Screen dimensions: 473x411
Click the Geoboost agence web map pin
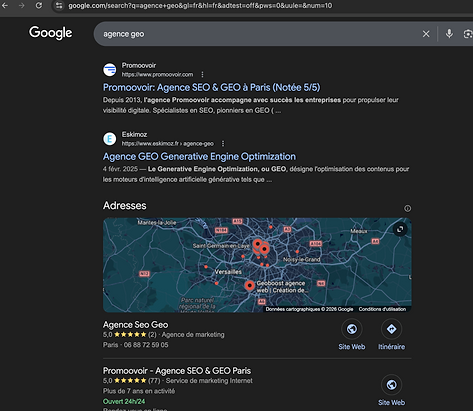(x=249, y=286)
